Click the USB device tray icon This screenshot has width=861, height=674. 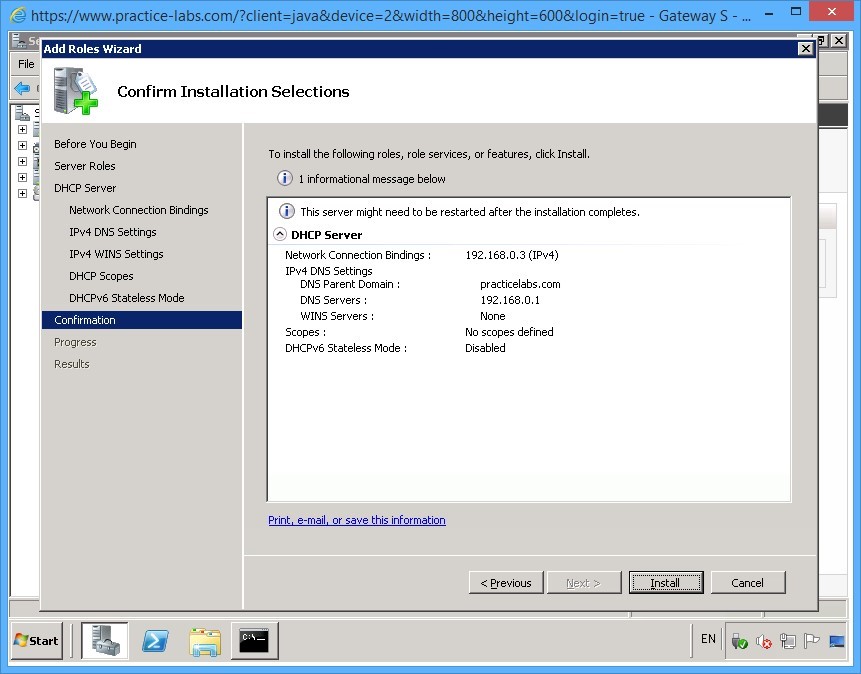click(738, 640)
